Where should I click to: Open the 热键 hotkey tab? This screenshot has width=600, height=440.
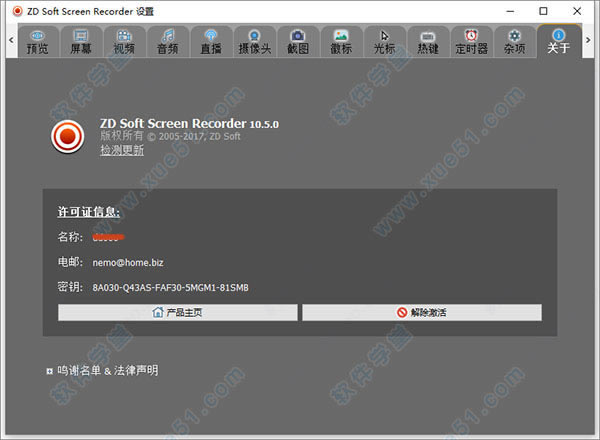click(x=428, y=42)
